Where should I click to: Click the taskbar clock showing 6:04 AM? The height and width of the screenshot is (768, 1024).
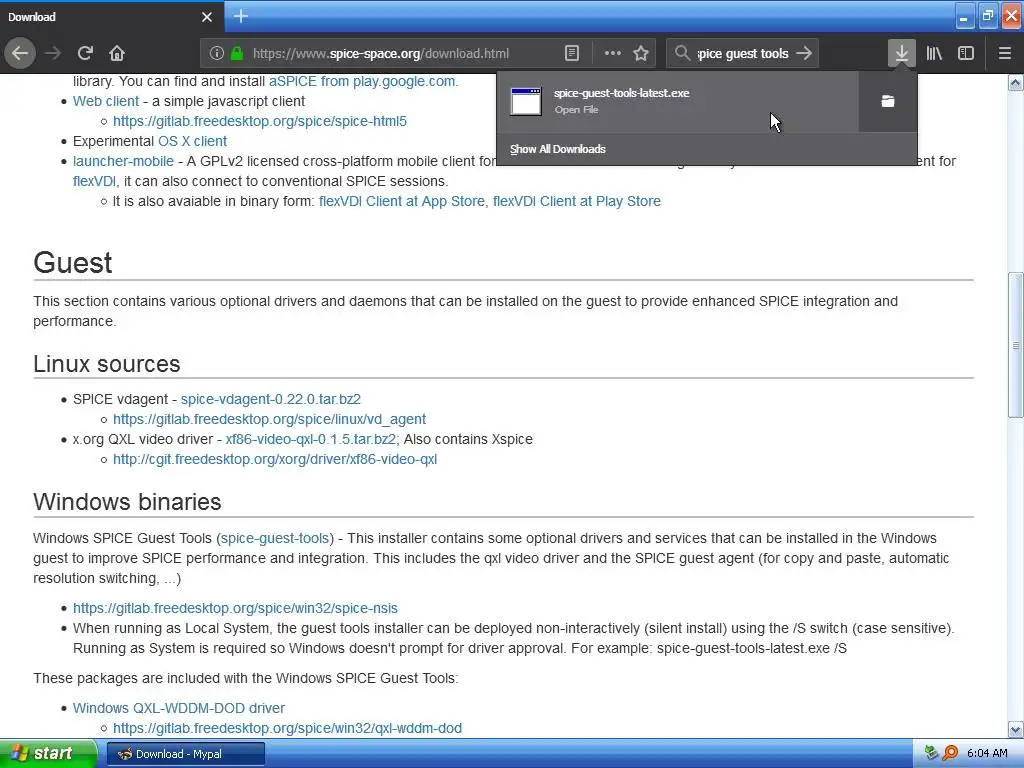point(987,754)
